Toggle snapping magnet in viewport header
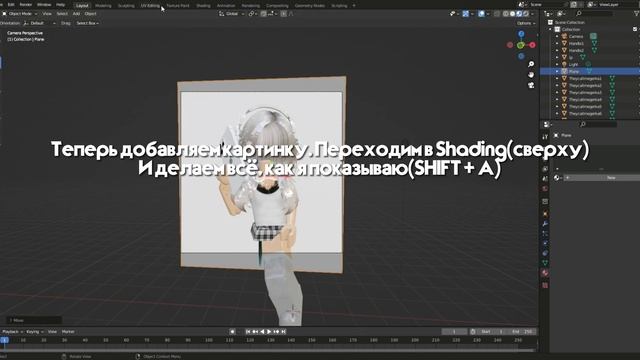This screenshot has width=640, height=360. [x=264, y=14]
